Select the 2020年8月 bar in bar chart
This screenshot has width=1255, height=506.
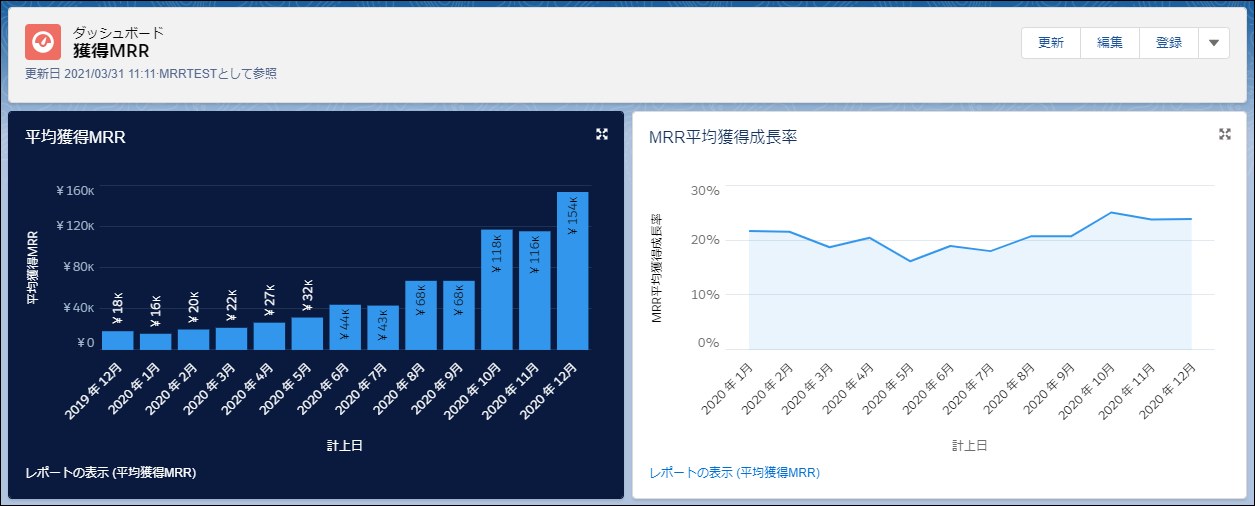[x=421, y=315]
